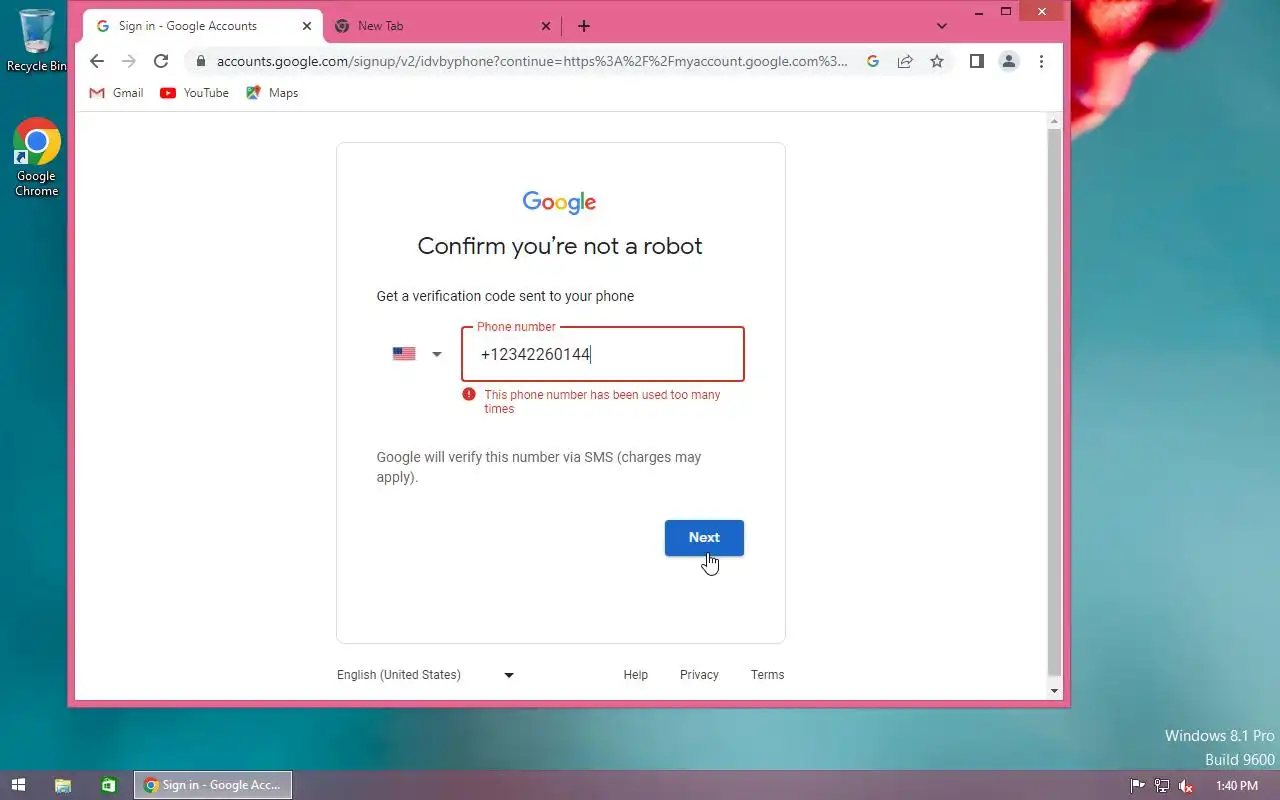The height and width of the screenshot is (800, 1280).
Task: Open the English (United States) language dropdown
Action: [426, 675]
